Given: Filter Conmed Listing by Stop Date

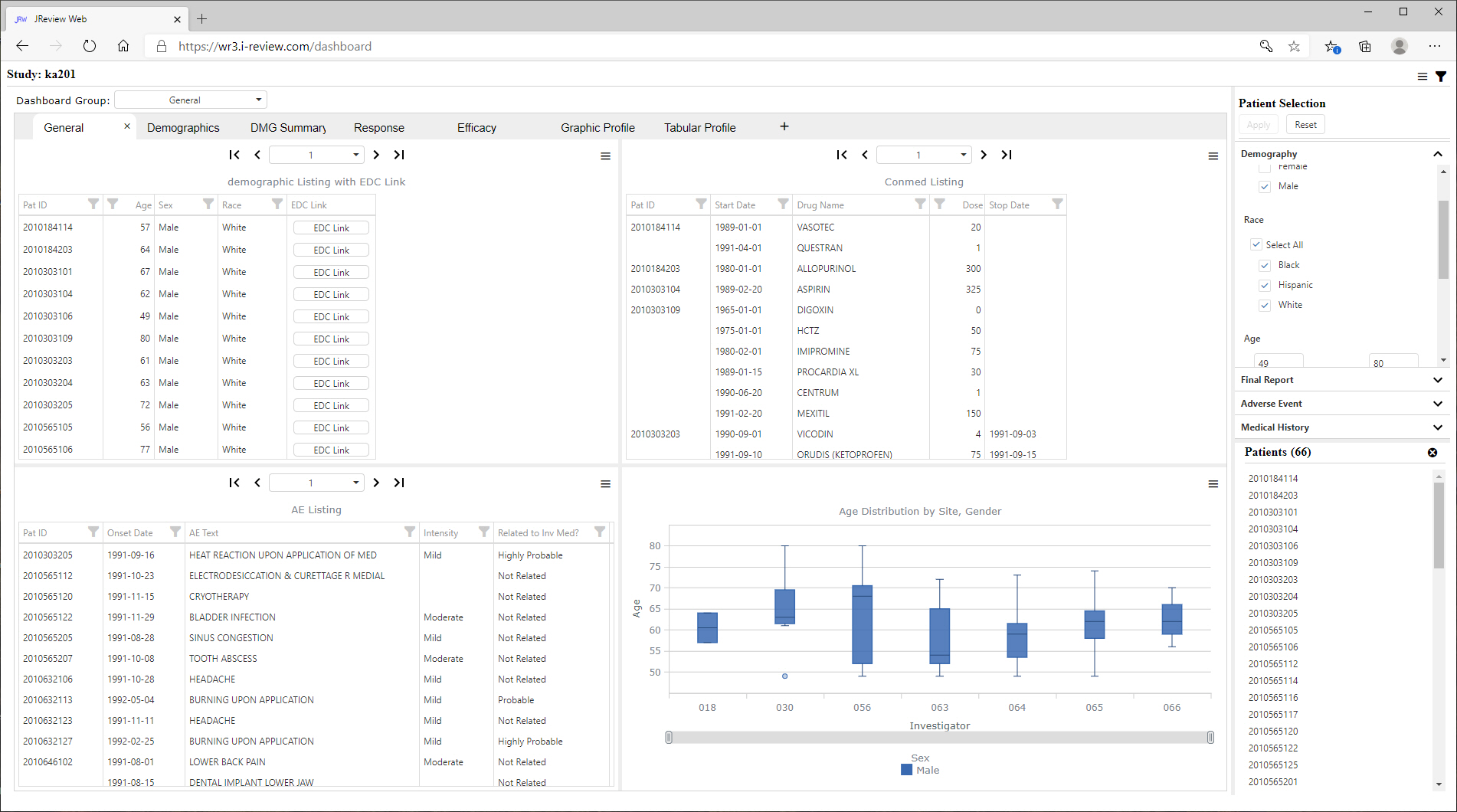Looking at the screenshot, I should [1057, 204].
